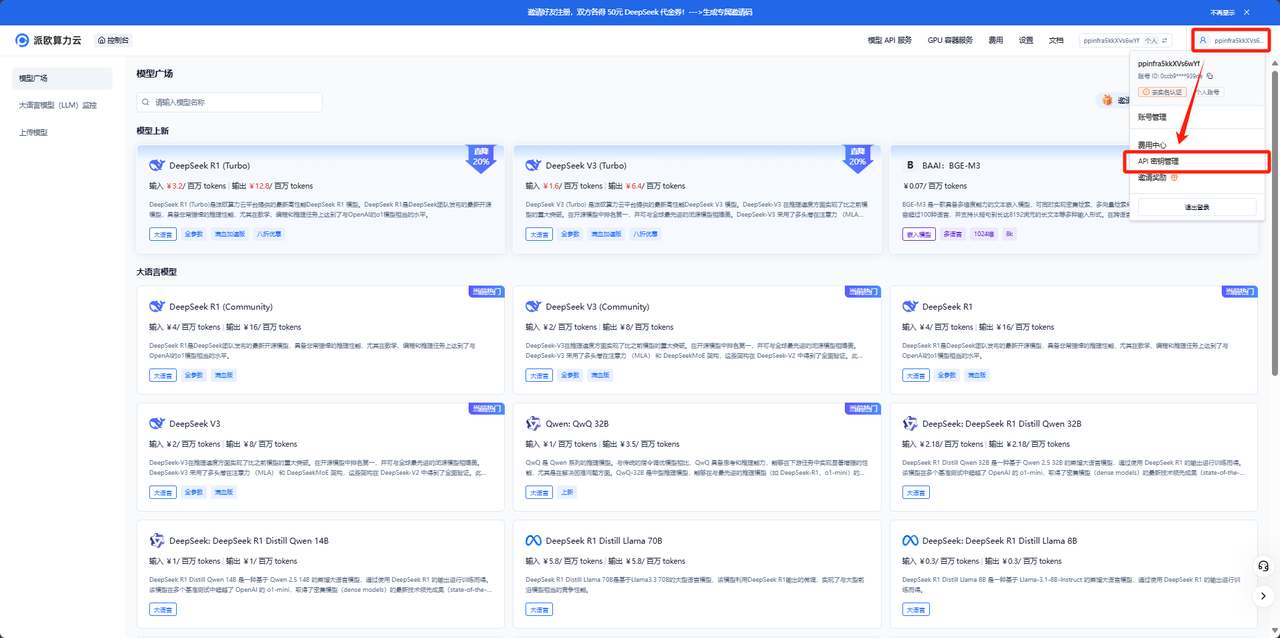Click the 控制台 home icon

click(102, 40)
